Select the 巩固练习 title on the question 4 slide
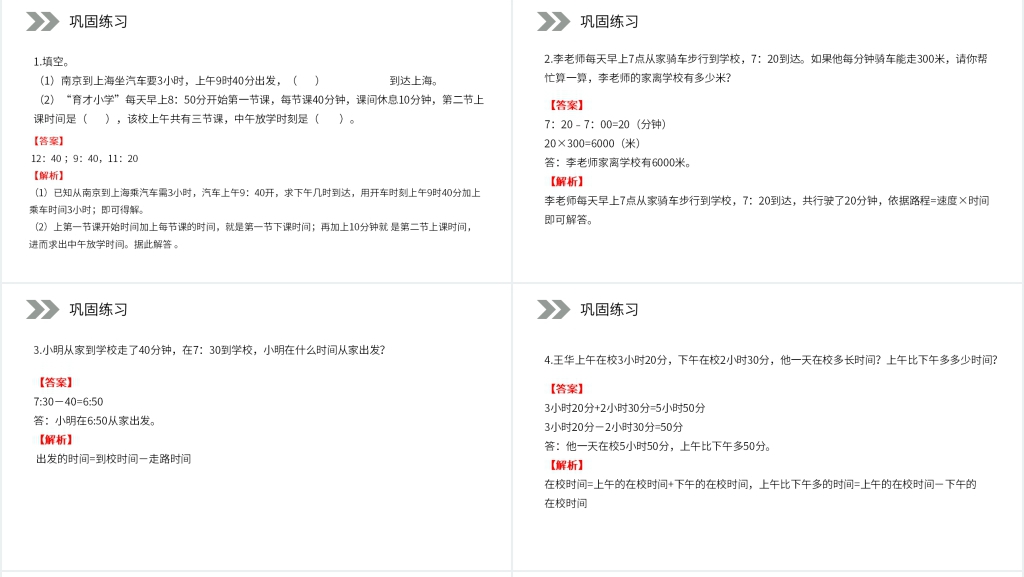Screen dimensions: 1024x577 tap(609, 310)
